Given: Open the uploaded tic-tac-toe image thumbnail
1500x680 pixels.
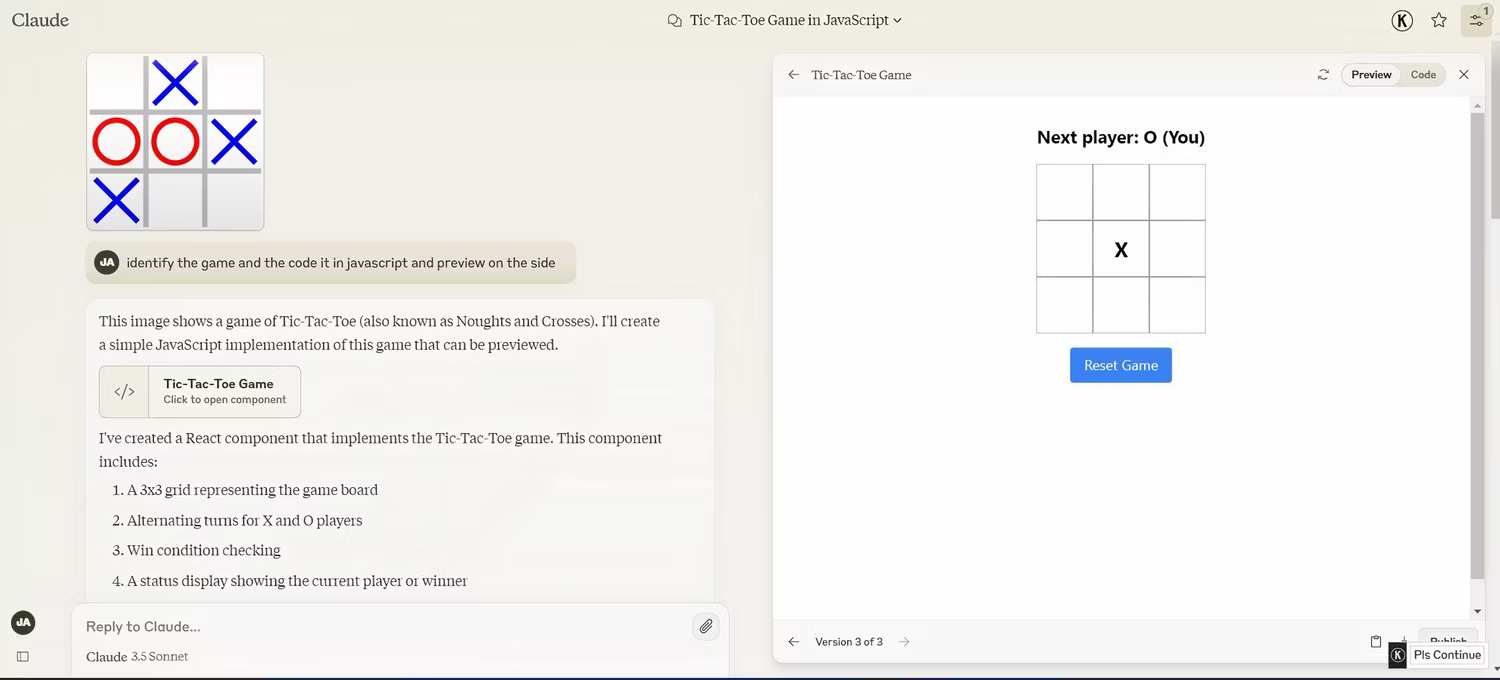Looking at the screenshot, I should coord(175,142).
